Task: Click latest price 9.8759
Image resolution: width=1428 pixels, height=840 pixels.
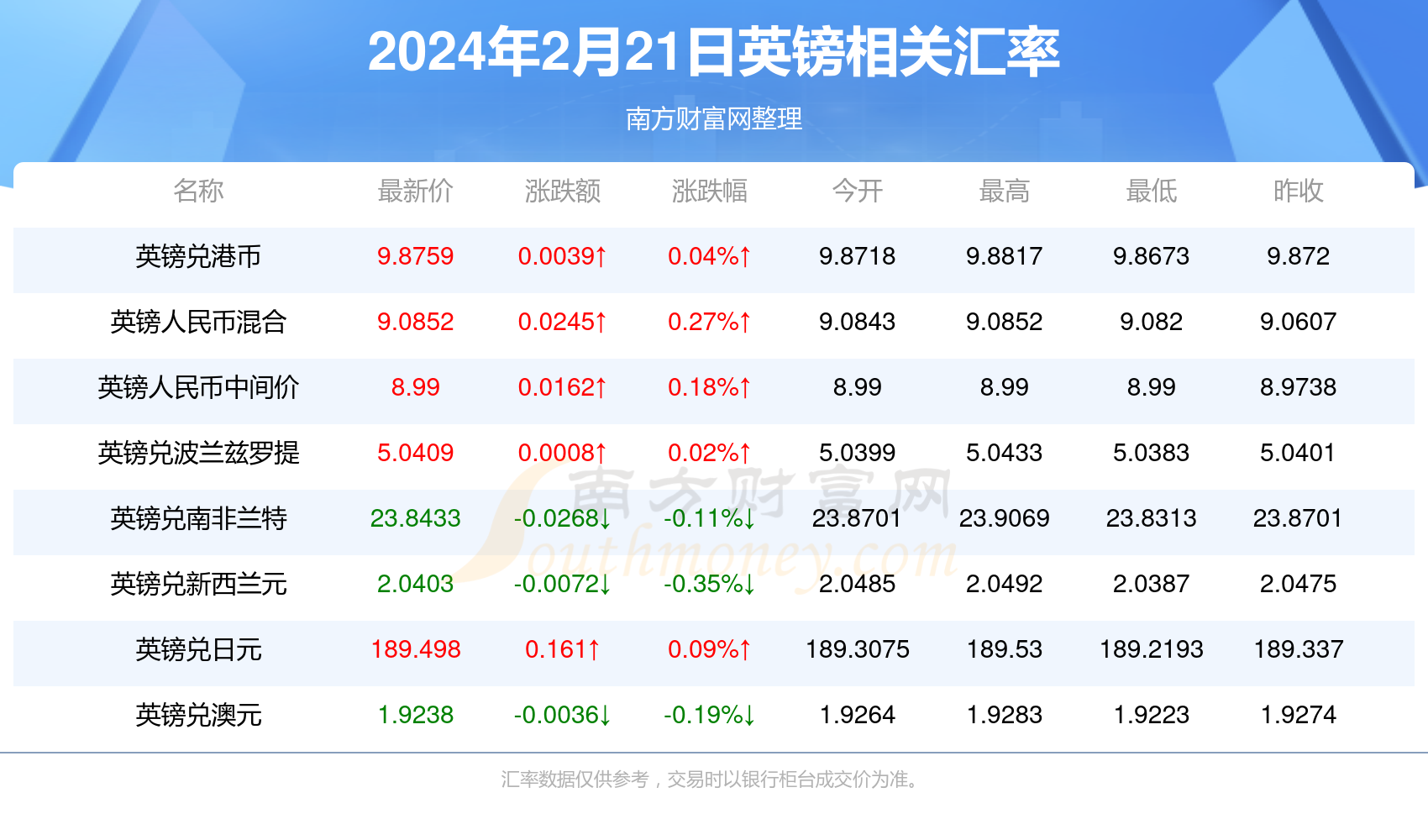Action: click(416, 256)
